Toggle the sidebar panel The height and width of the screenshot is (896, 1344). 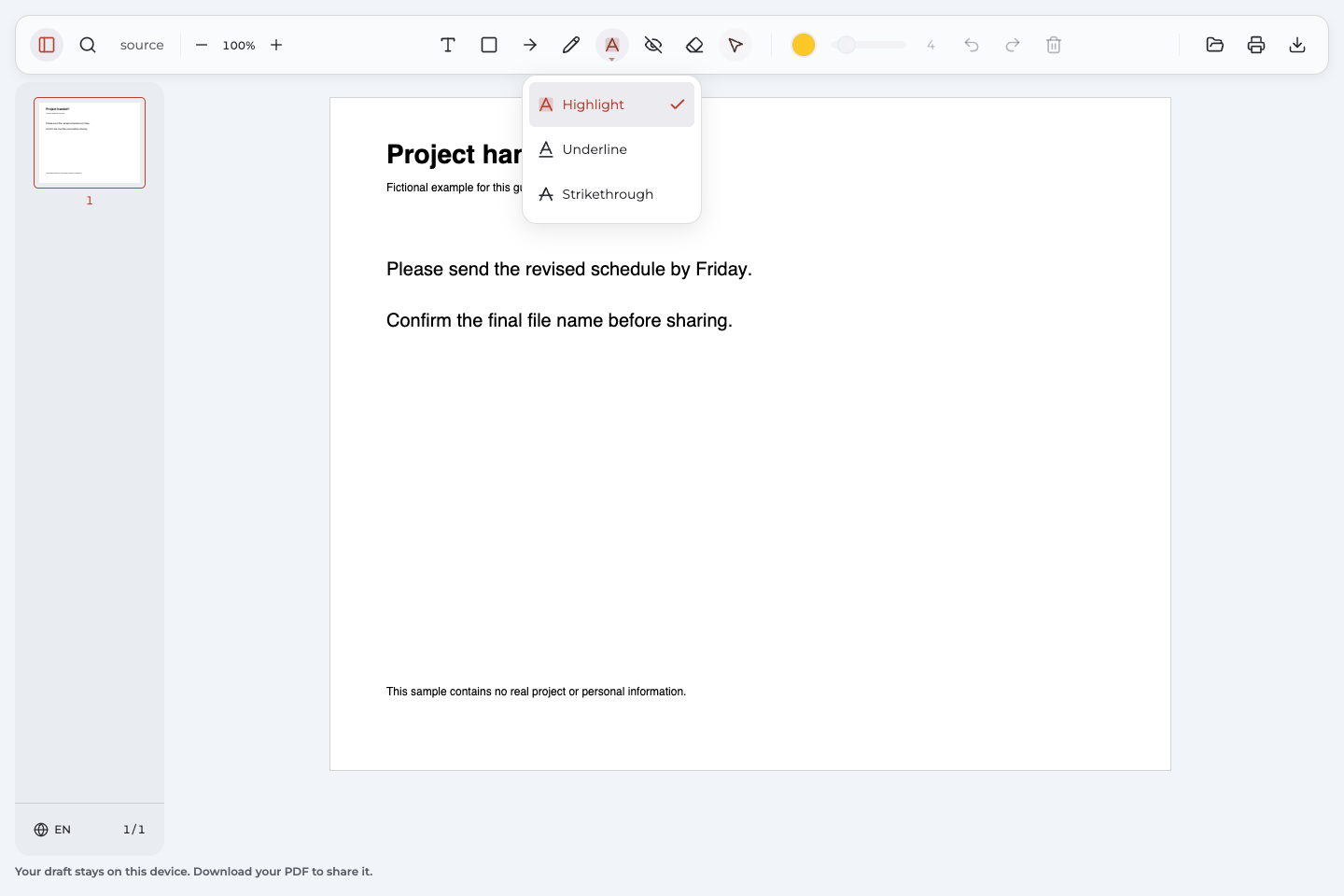coord(47,45)
